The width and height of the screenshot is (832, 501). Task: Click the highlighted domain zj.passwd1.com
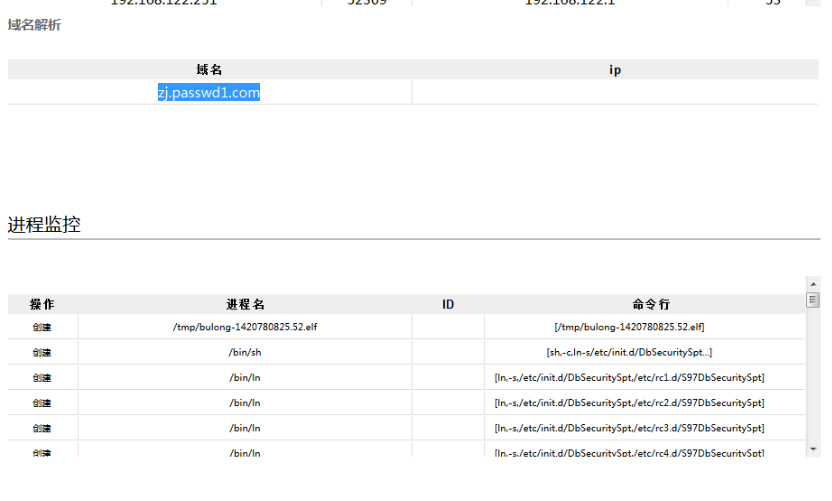[x=209, y=92]
